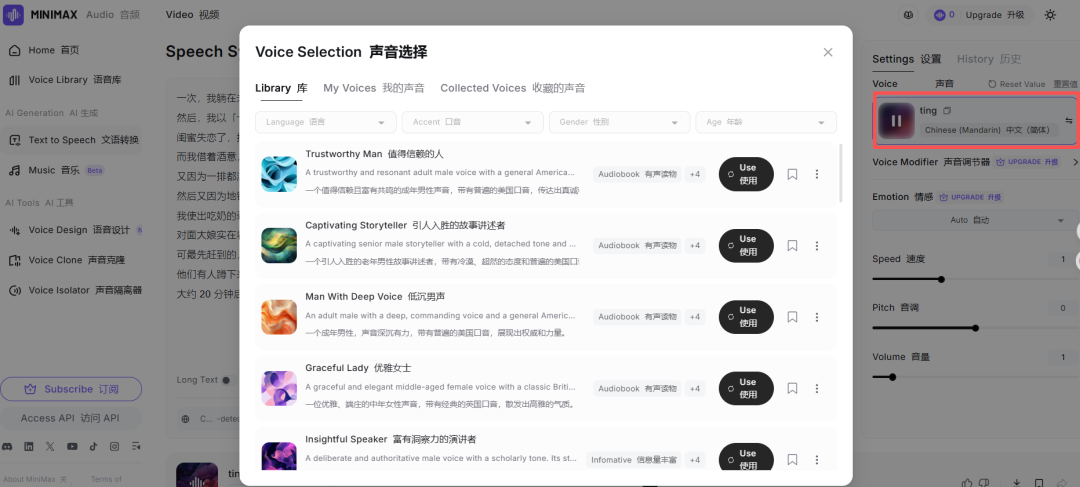
Task: Open more options for Graceful Lady
Action: [x=817, y=388]
